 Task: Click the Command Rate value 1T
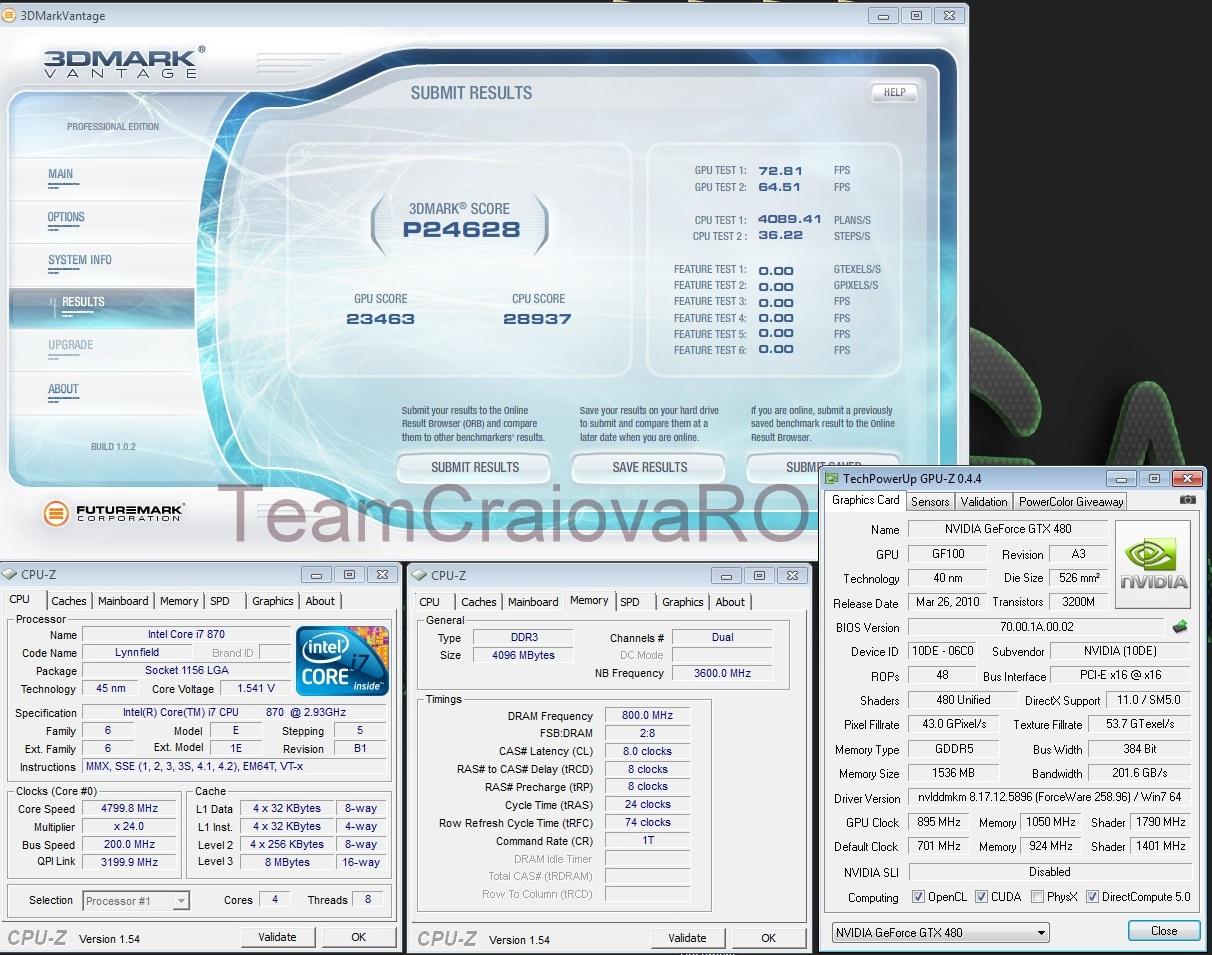pyautogui.click(x=648, y=840)
